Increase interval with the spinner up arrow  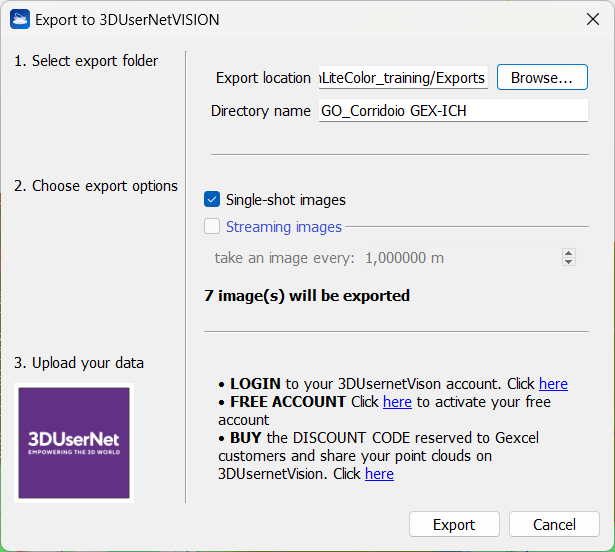(x=569, y=253)
